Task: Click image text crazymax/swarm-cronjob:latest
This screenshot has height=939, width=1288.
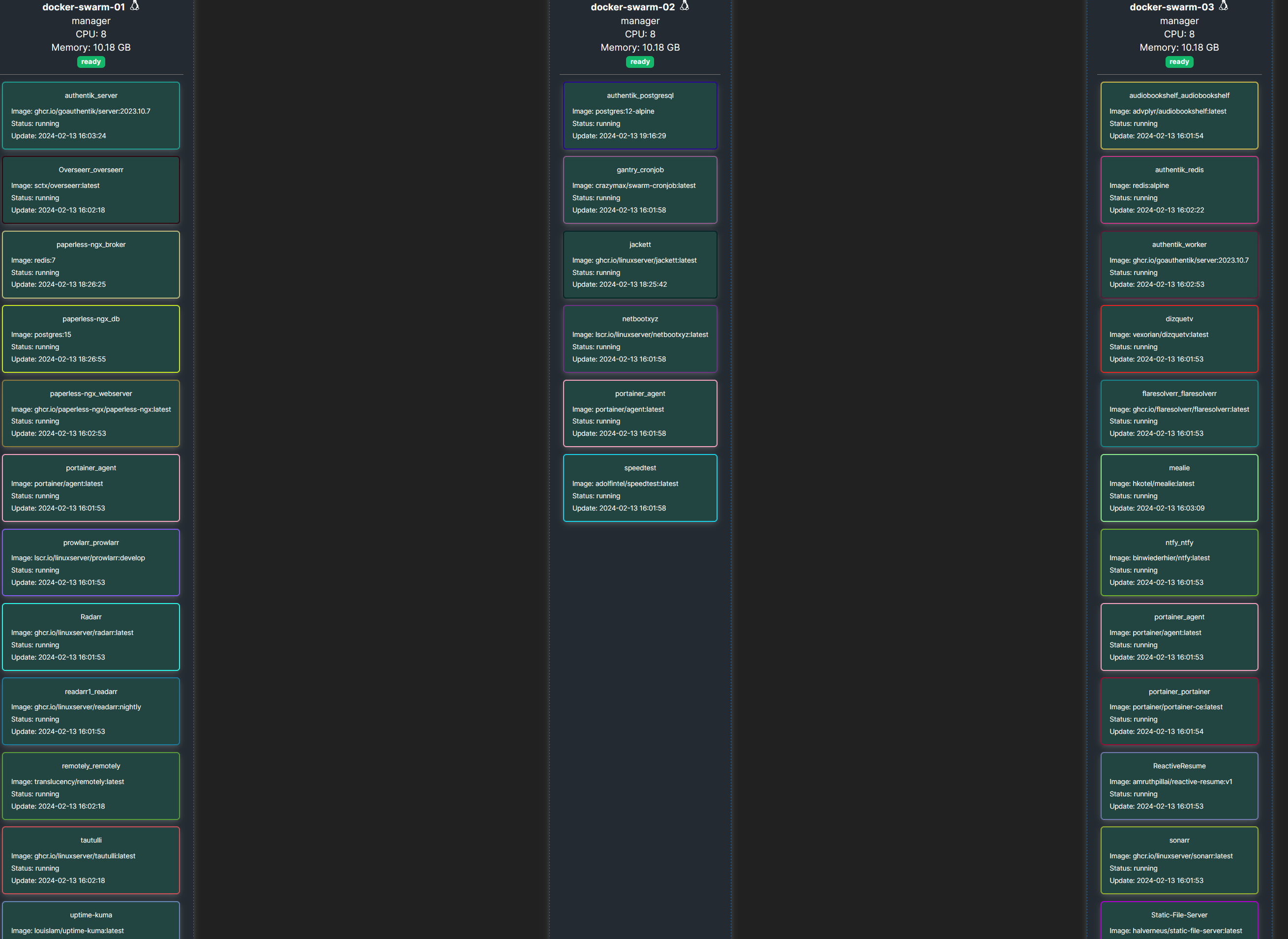Action: [645, 186]
